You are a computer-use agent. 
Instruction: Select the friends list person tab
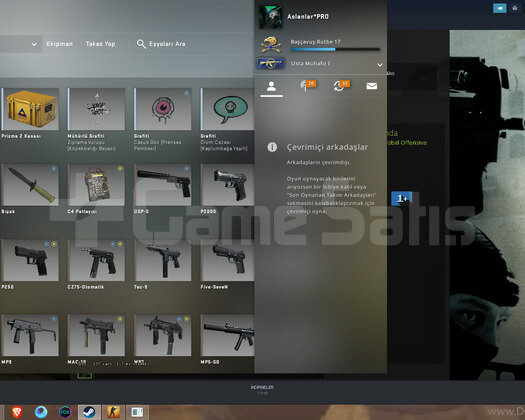pyautogui.click(x=272, y=86)
